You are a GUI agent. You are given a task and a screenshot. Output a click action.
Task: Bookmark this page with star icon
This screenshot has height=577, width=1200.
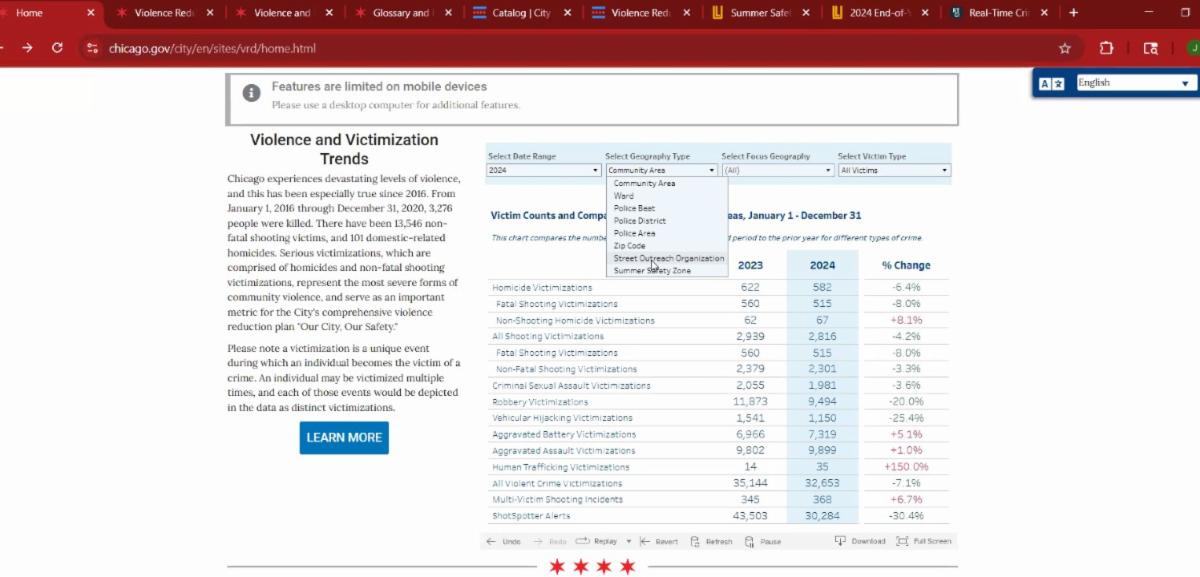coord(1065,48)
